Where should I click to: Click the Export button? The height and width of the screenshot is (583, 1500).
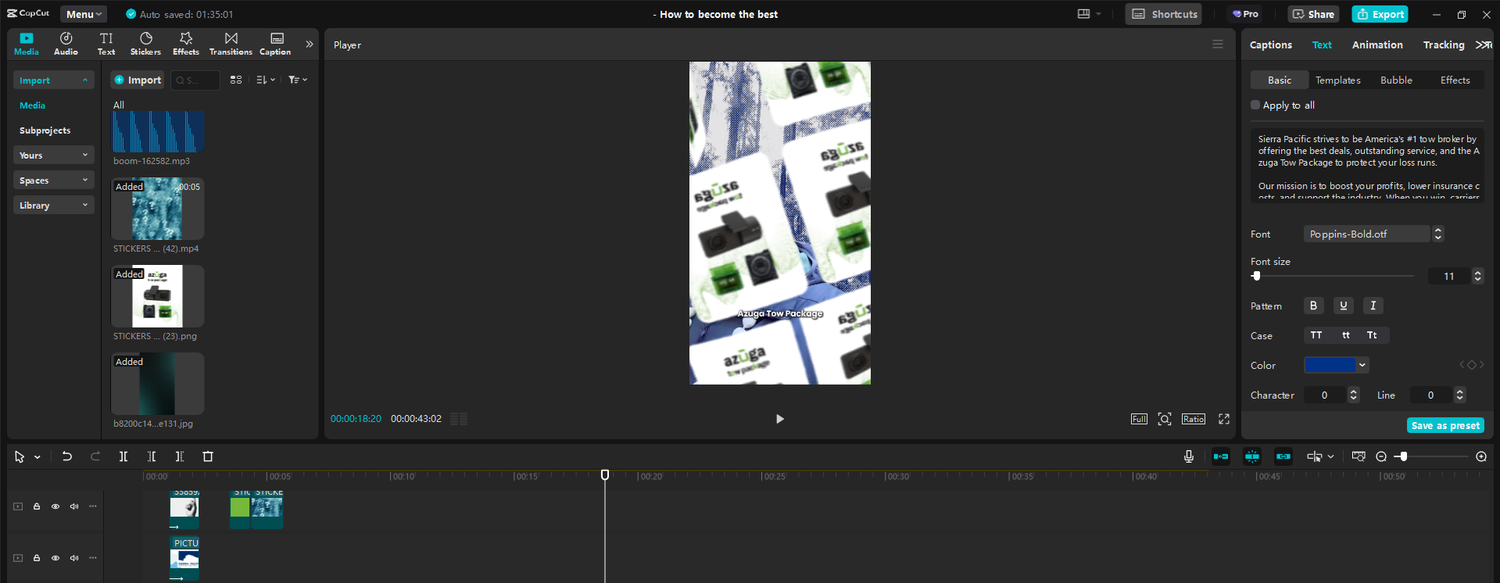1380,14
